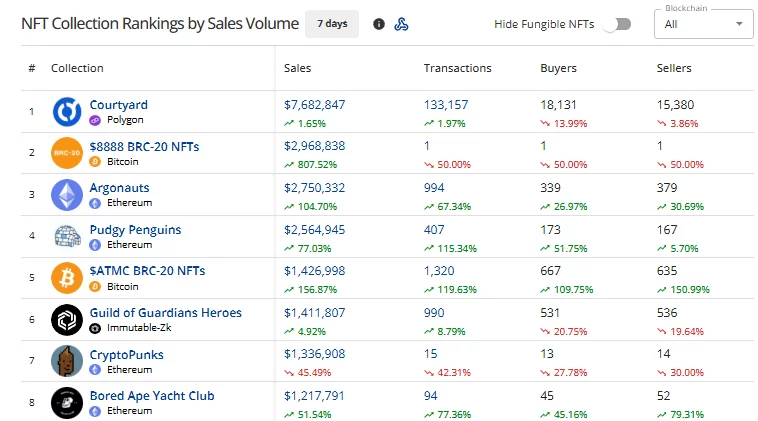The width and height of the screenshot is (758, 421).
Task: Sort by the Sellers column header
Action: [x=674, y=68]
